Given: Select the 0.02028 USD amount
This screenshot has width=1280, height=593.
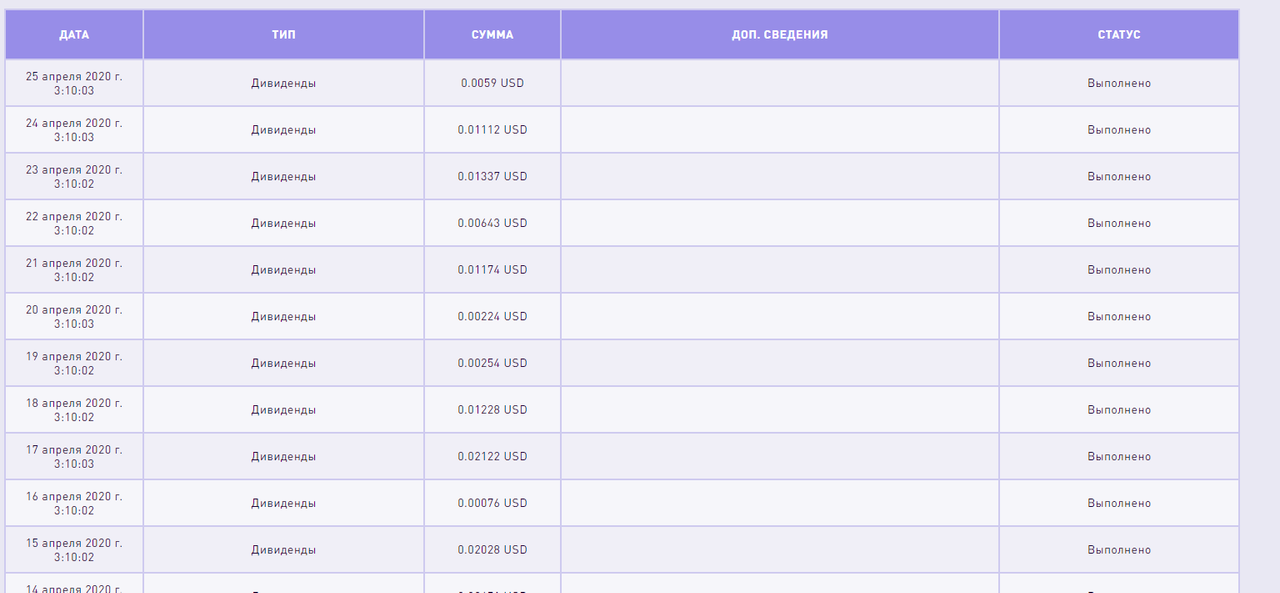Looking at the screenshot, I should point(493,550).
